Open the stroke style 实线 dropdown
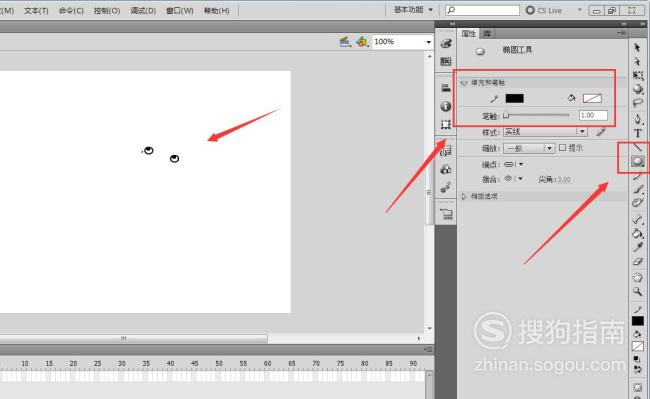Viewport: 650px width, 399px height. pos(582,132)
